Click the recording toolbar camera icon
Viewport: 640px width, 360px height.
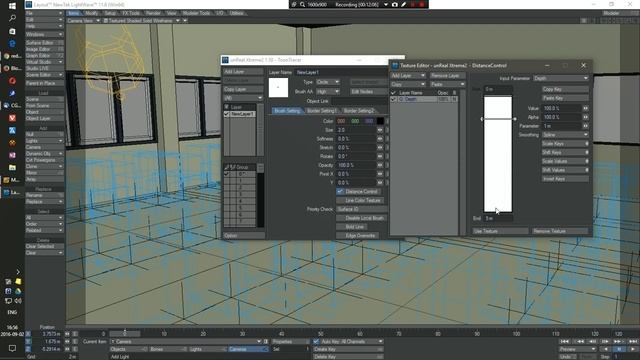tap(395, 4)
